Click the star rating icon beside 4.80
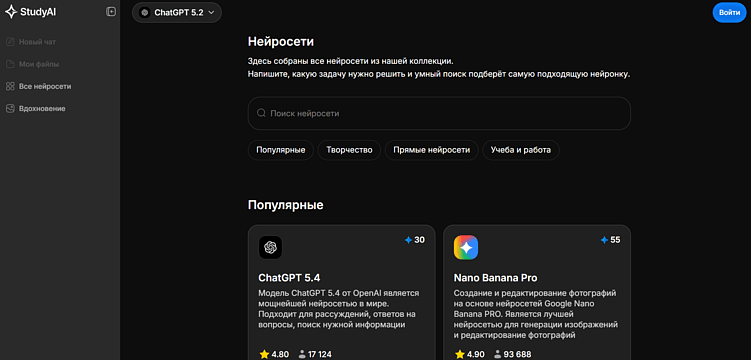751x360 pixels. coord(264,354)
